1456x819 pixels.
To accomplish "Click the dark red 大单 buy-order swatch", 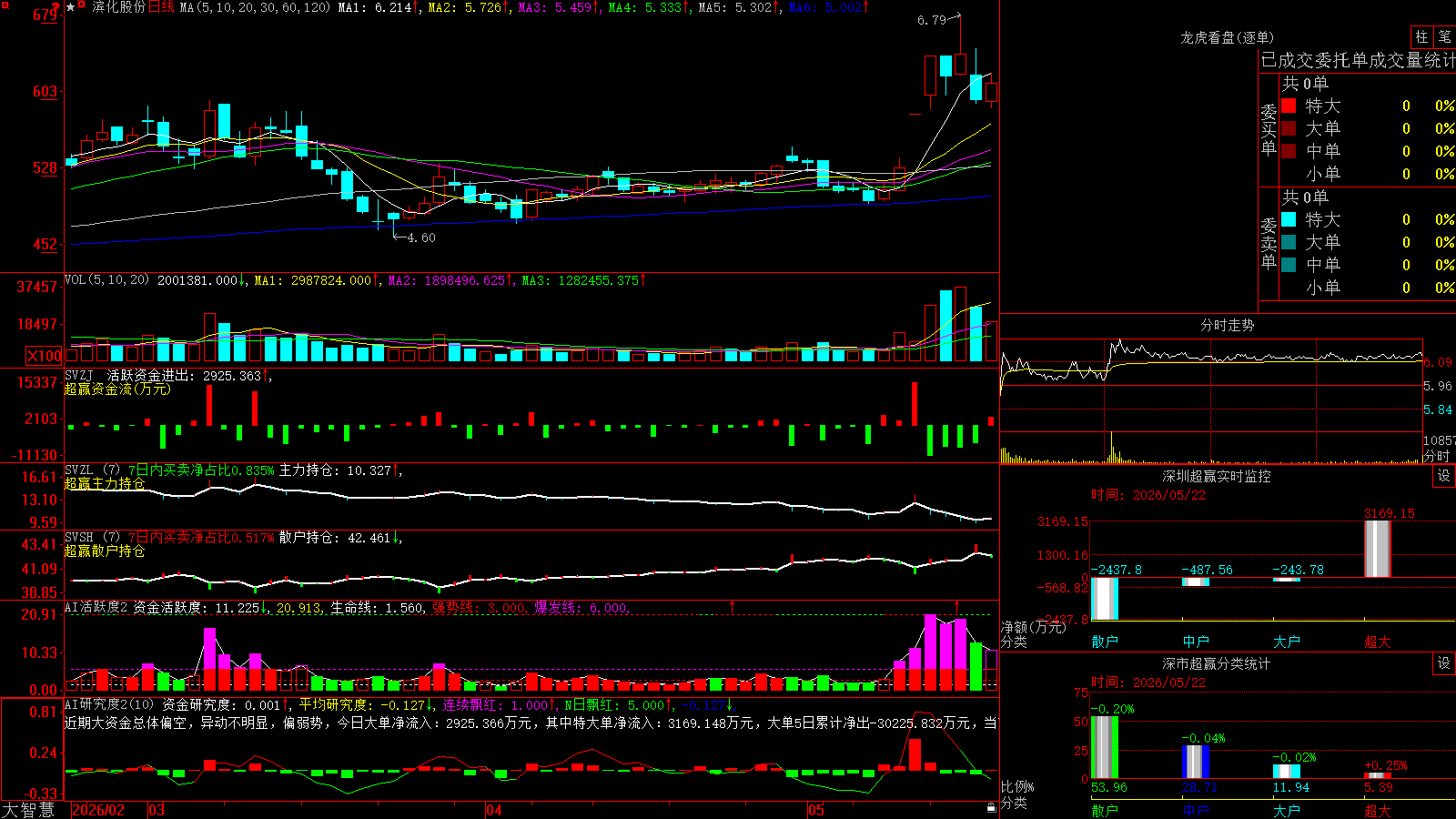I will coord(1289,128).
